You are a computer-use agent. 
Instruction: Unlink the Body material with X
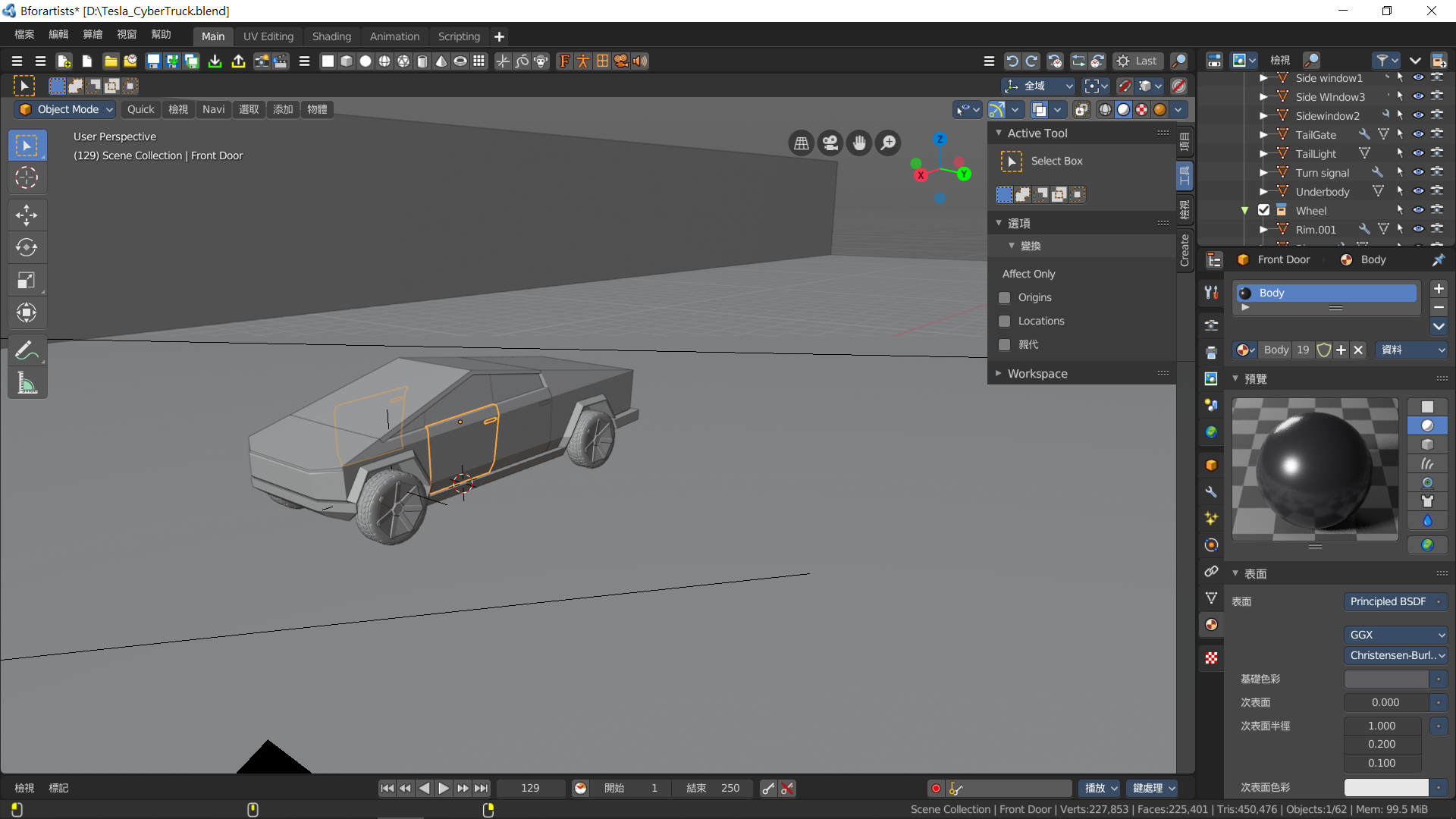pyautogui.click(x=1358, y=350)
